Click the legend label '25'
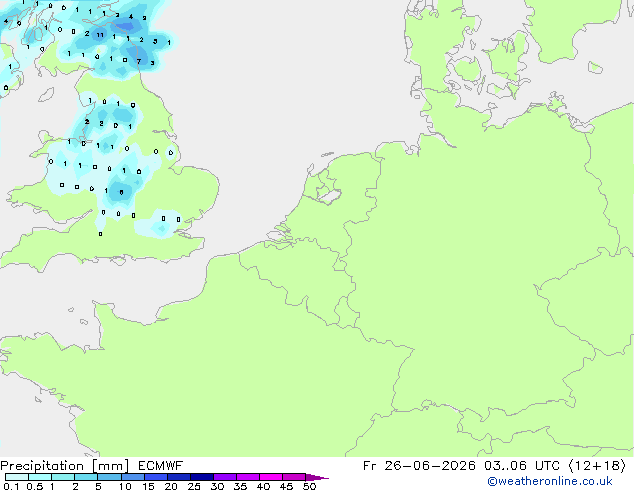This screenshot has height=490, width=634. point(194,486)
